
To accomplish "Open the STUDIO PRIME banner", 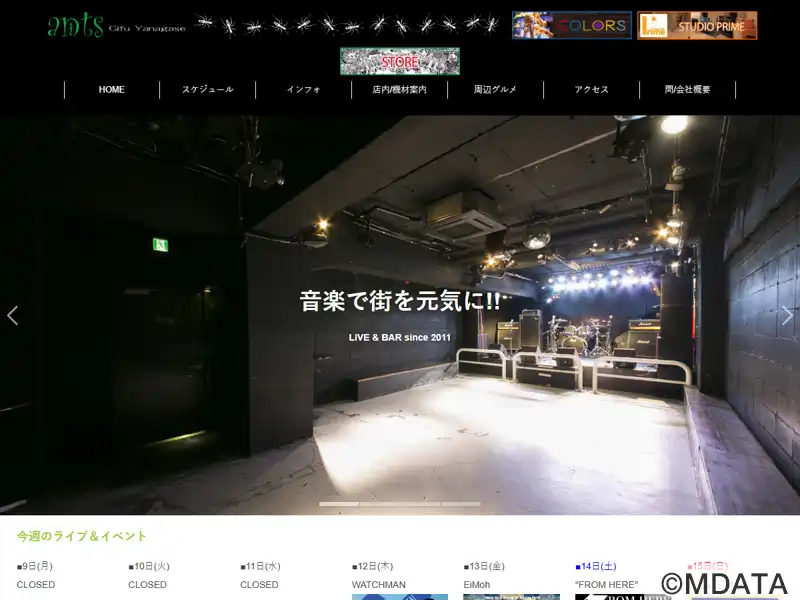I will (x=697, y=25).
